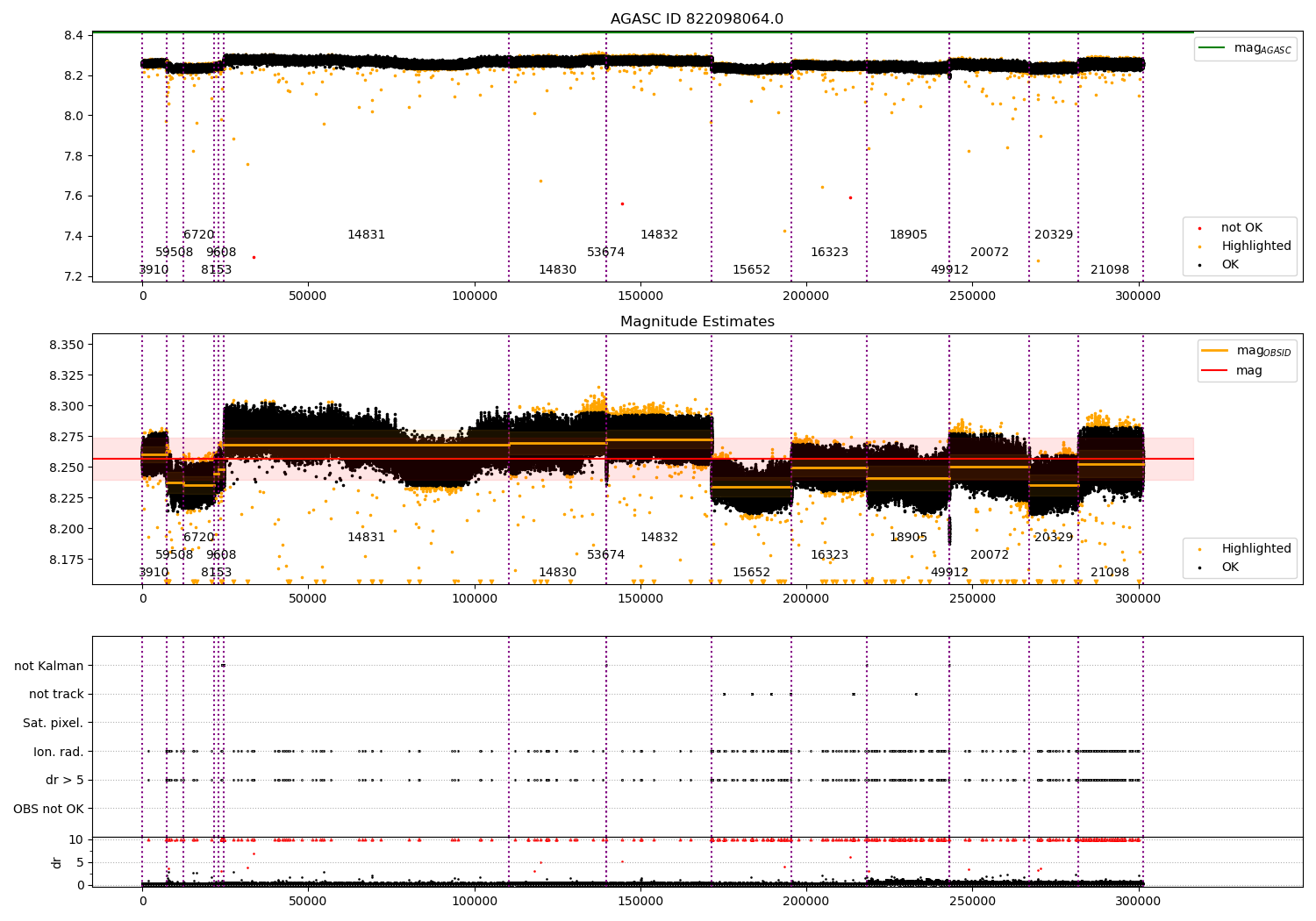Click obsid label 21098 in top plot
The height and width of the screenshot is (921, 1316).
click(1110, 270)
